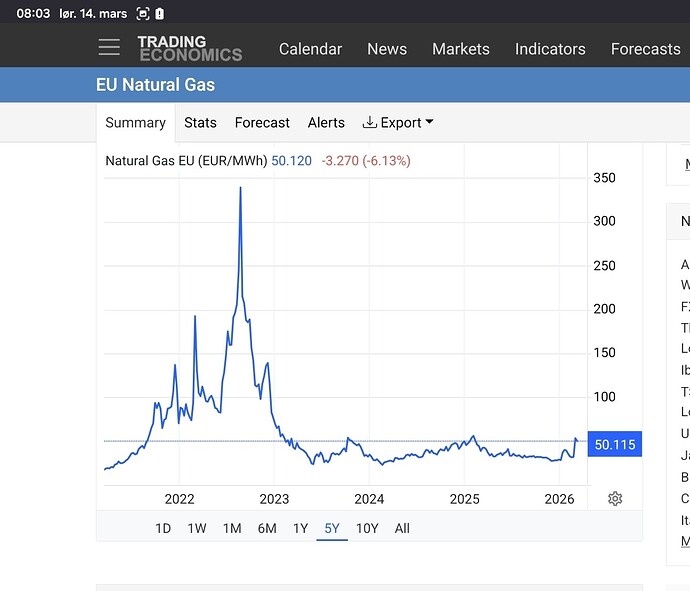
Task: Switch to the Forecast tab
Action: click(262, 123)
